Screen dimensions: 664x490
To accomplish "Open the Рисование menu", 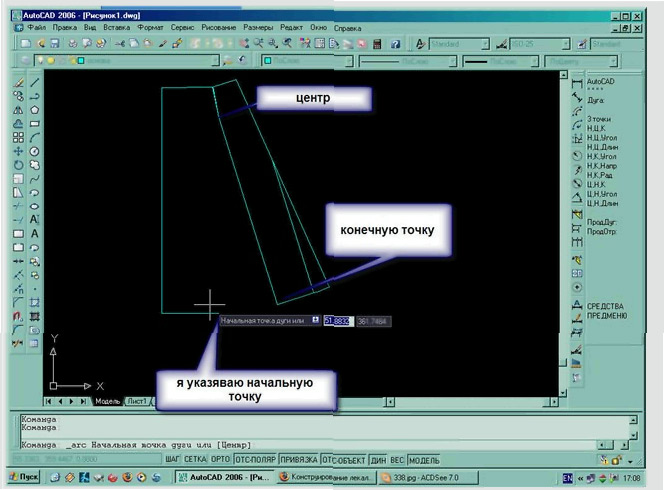I will click(x=218, y=28).
